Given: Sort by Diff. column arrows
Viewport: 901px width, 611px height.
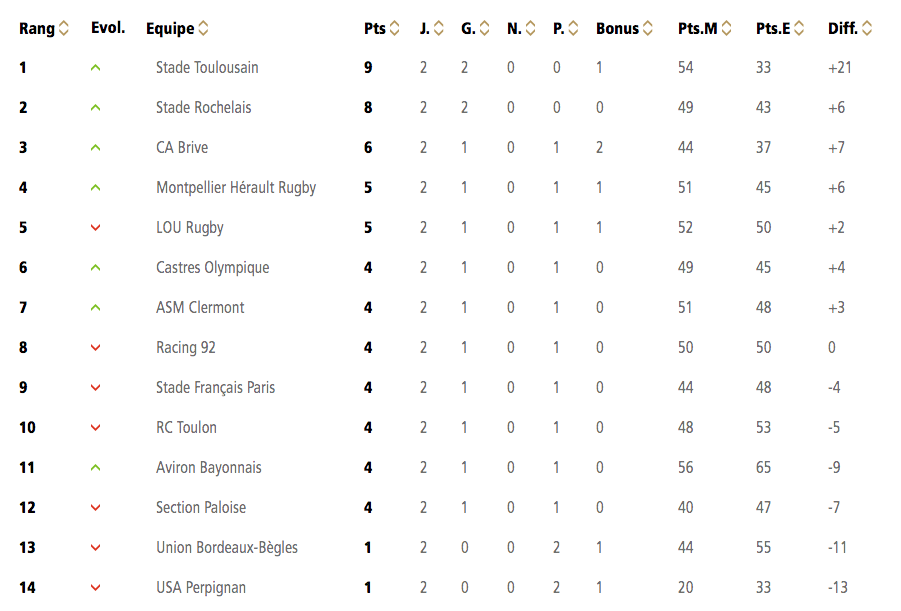Looking at the screenshot, I should [867, 28].
